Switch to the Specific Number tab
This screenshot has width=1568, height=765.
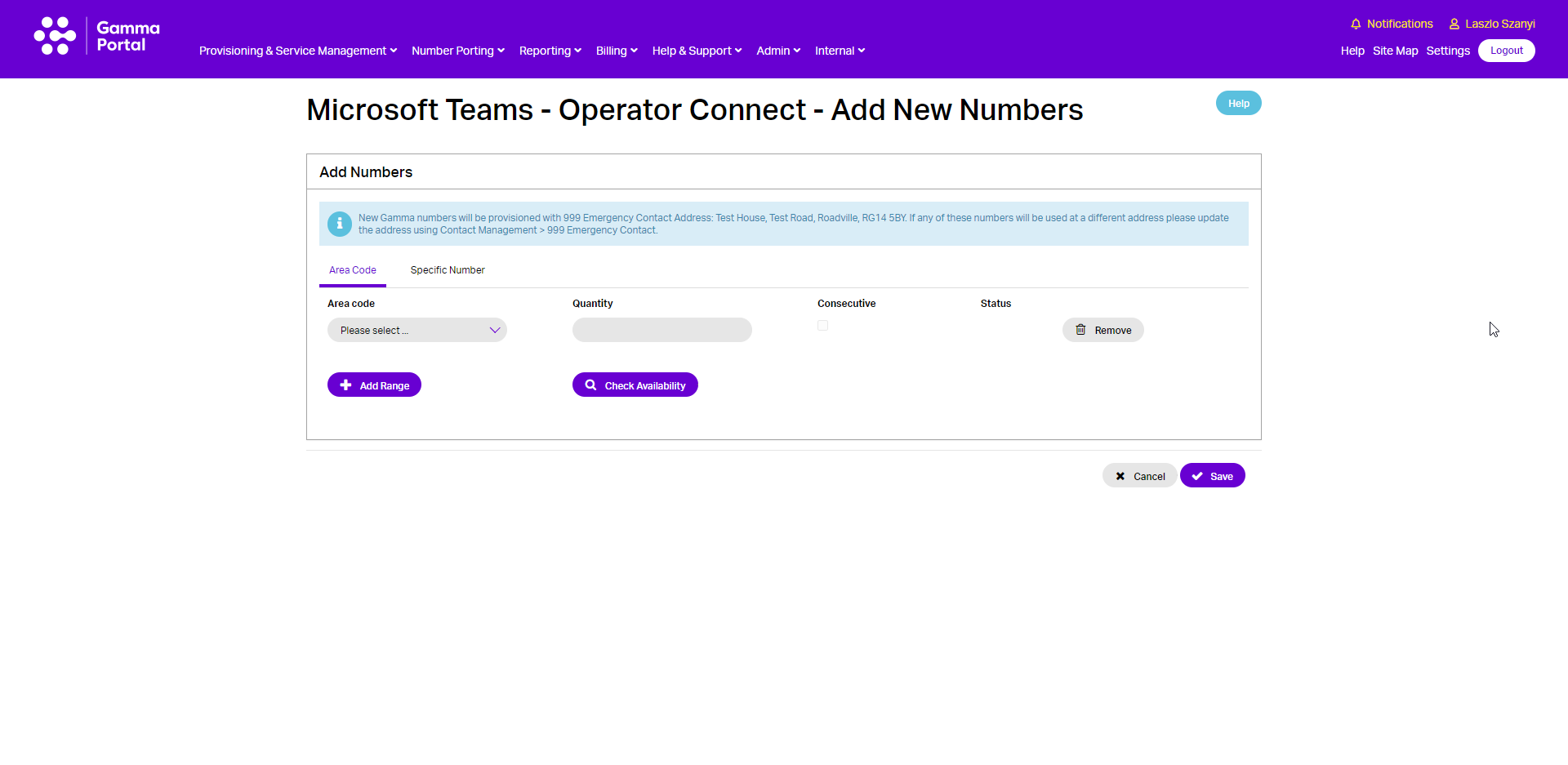(x=448, y=270)
